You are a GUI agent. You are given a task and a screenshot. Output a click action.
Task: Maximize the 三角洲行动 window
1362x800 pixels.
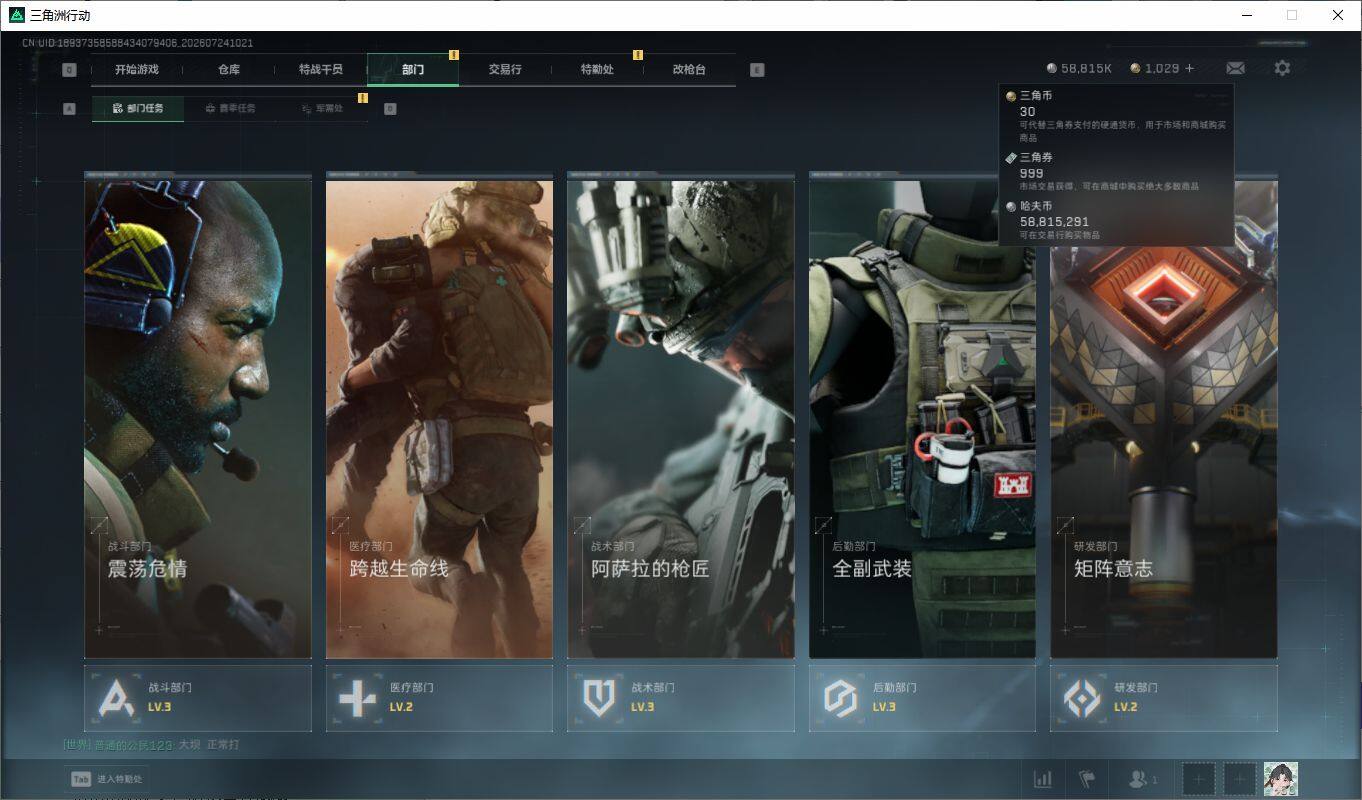(1292, 15)
